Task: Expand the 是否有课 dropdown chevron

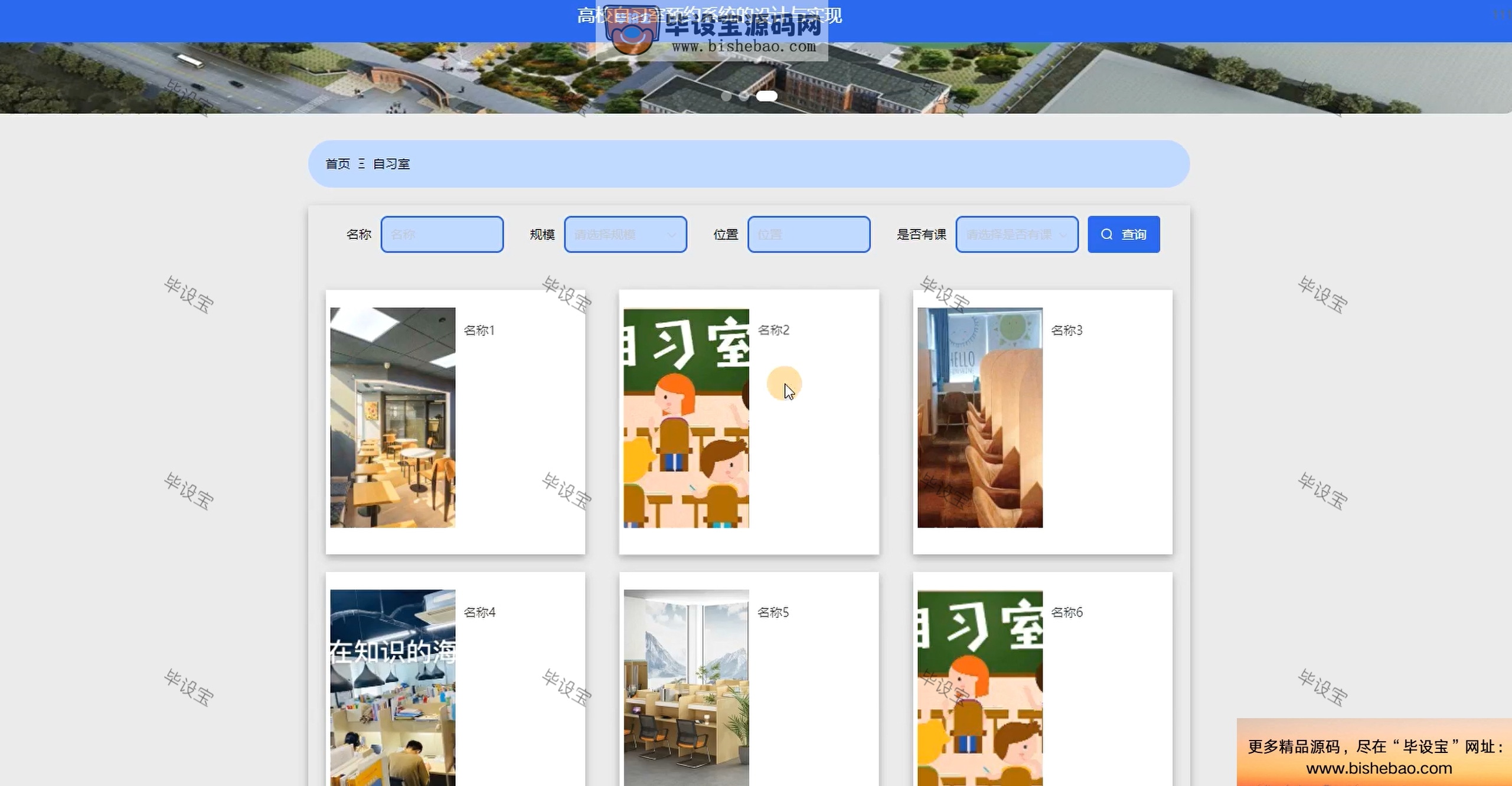Action: click(1063, 235)
